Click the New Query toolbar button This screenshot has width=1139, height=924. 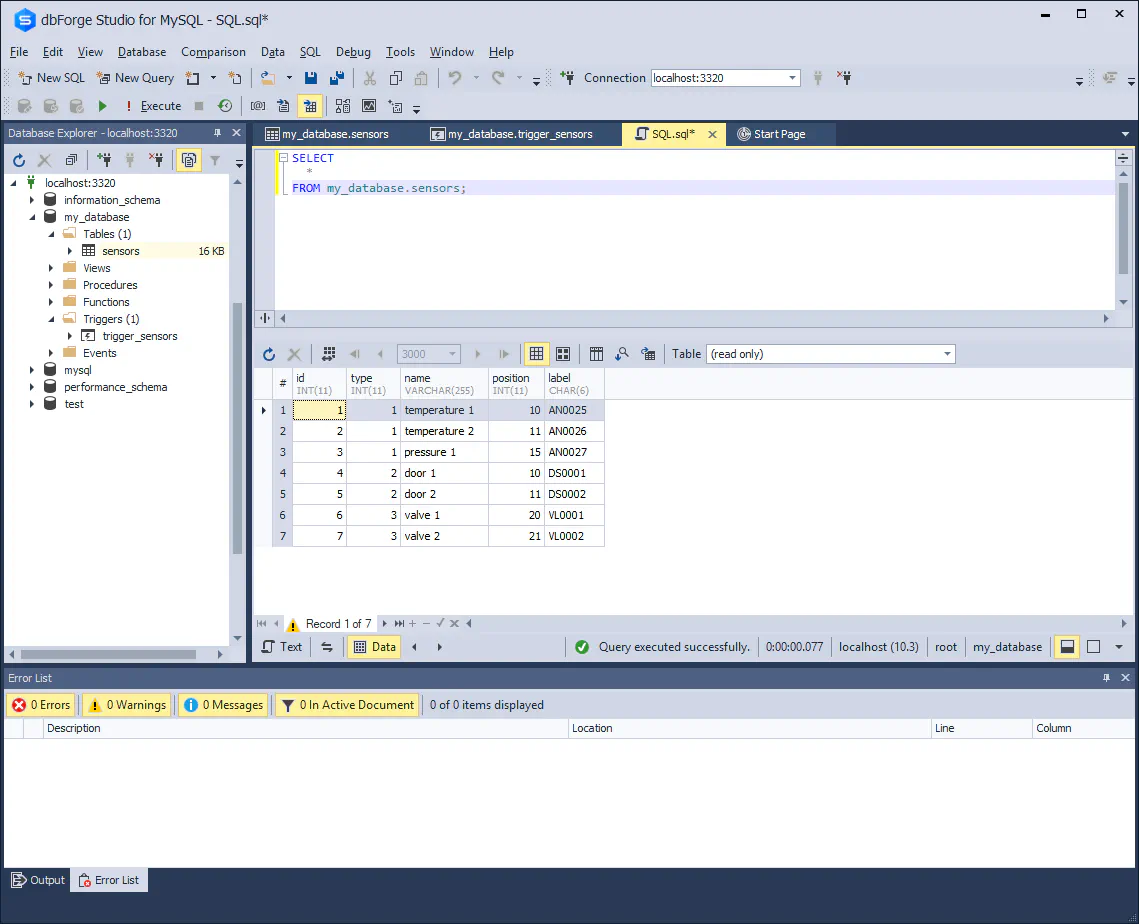136,78
